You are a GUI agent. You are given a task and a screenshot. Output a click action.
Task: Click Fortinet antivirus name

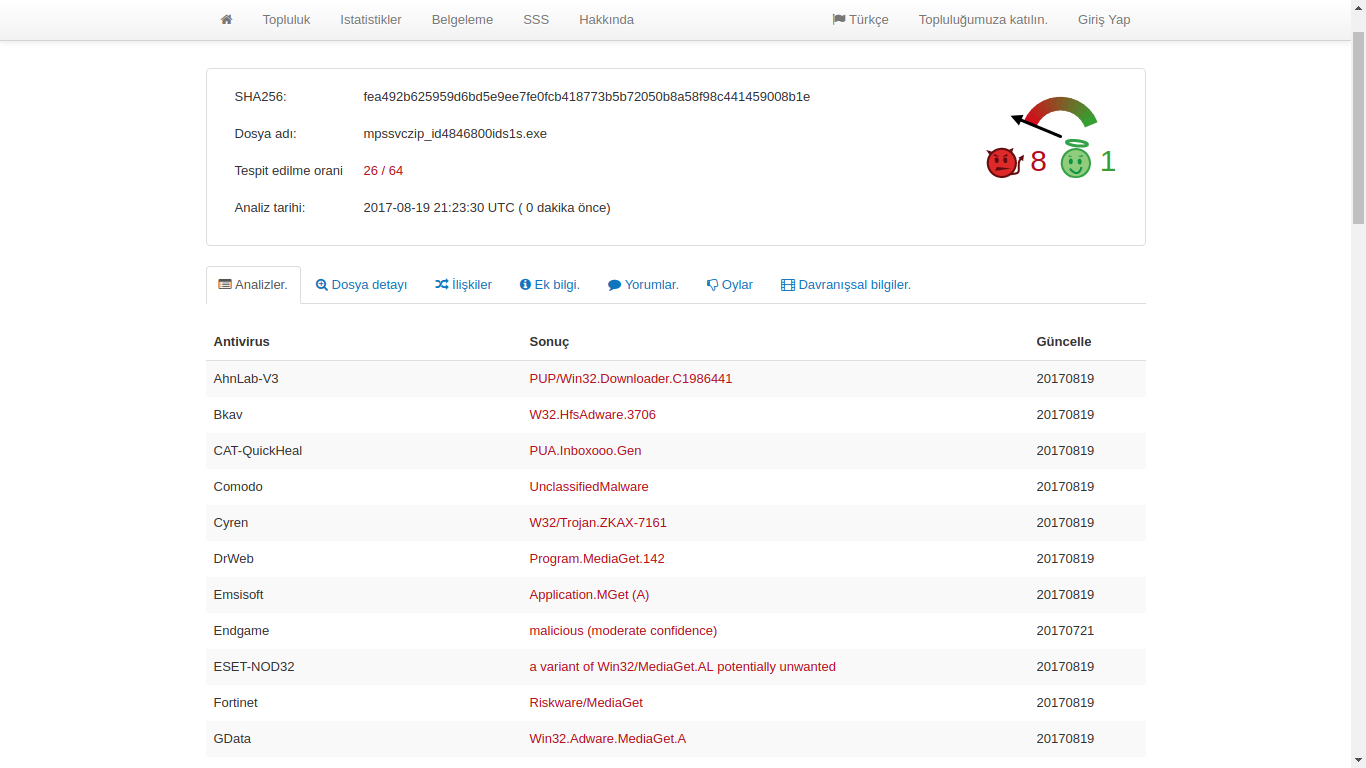tap(236, 703)
